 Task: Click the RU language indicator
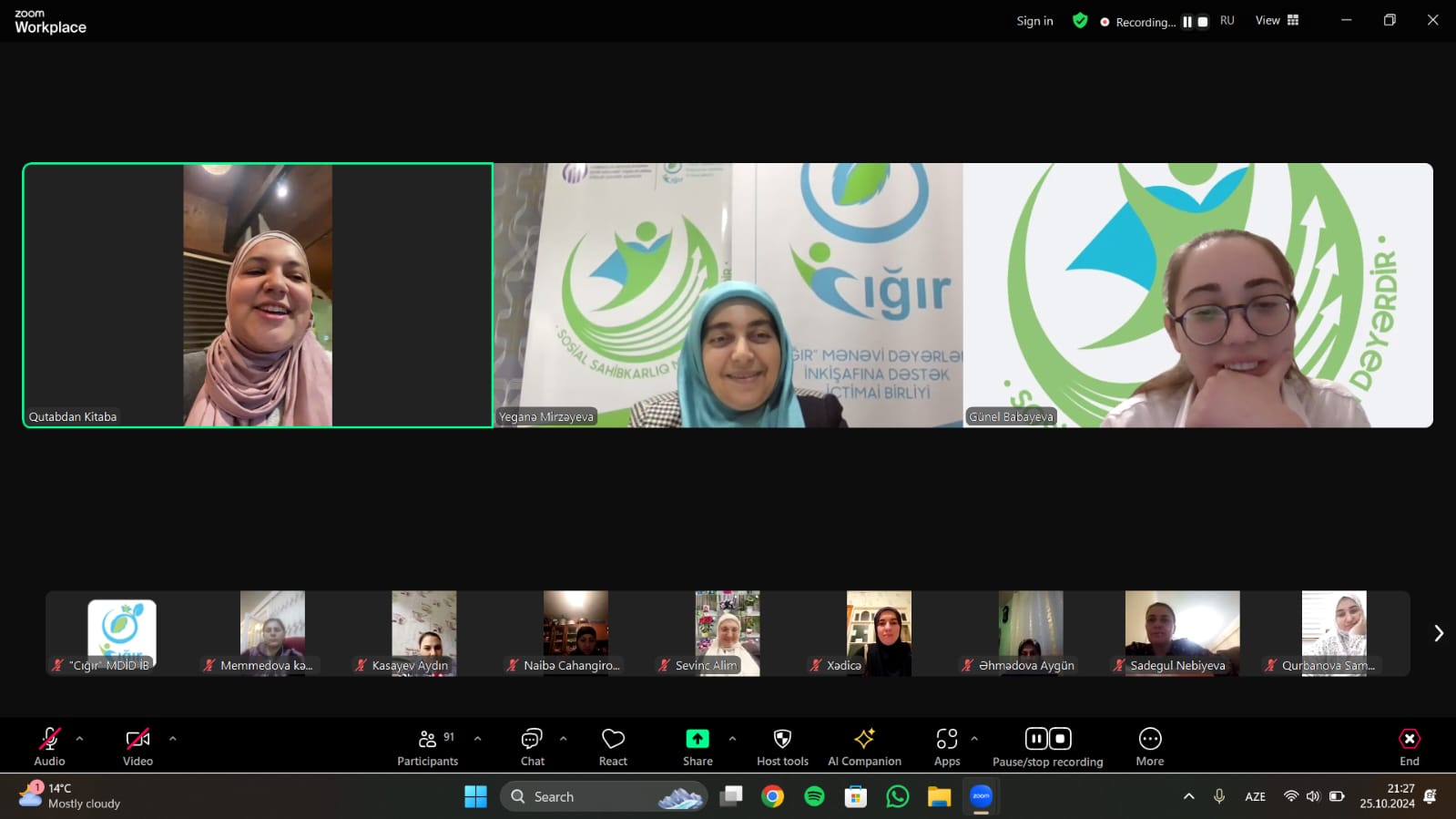(1227, 20)
